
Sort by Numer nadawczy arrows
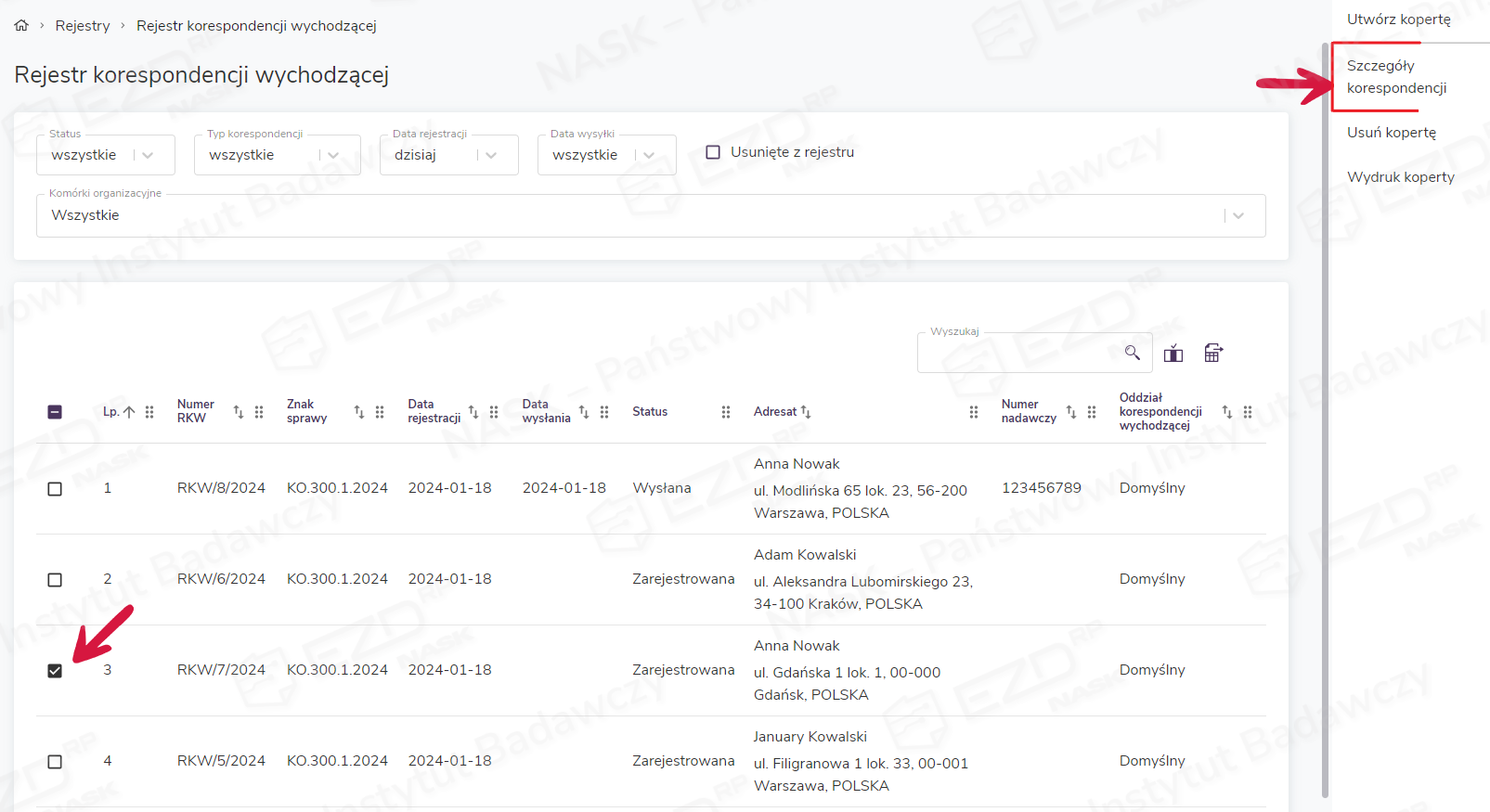(x=1071, y=412)
